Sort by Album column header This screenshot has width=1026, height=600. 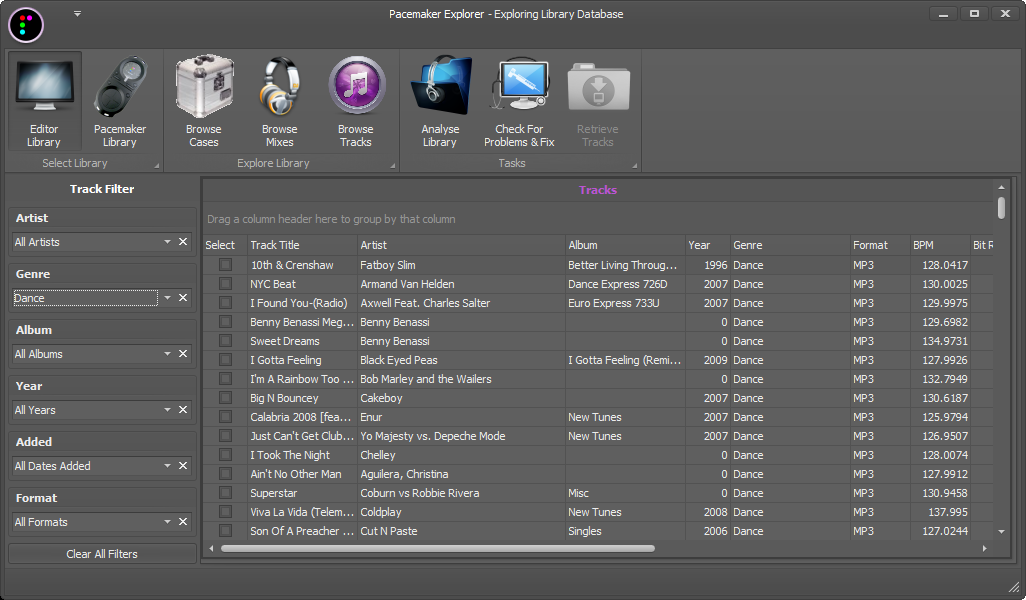click(x=626, y=245)
